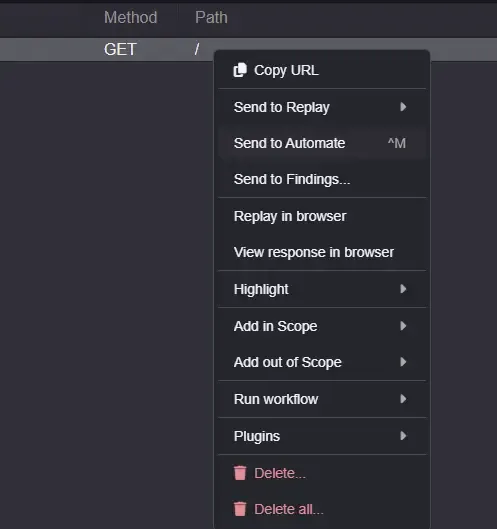Image resolution: width=497 pixels, height=529 pixels.
Task: Select Send to Automate menu entry
Action: point(322,143)
